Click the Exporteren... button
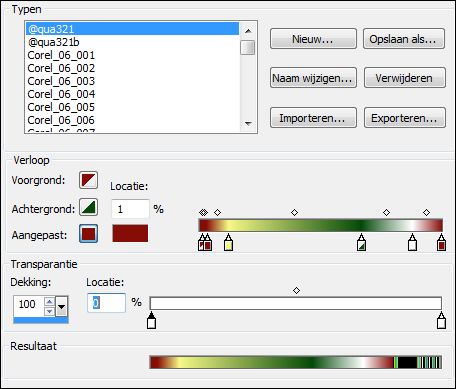This screenshot has height=389, width=456. click(x=404, y=118)
